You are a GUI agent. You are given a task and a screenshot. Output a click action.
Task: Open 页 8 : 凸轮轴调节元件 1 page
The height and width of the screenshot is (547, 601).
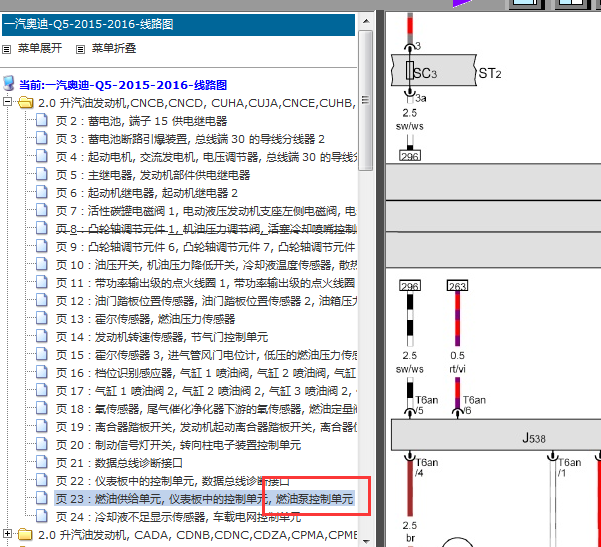click(206, 229)
